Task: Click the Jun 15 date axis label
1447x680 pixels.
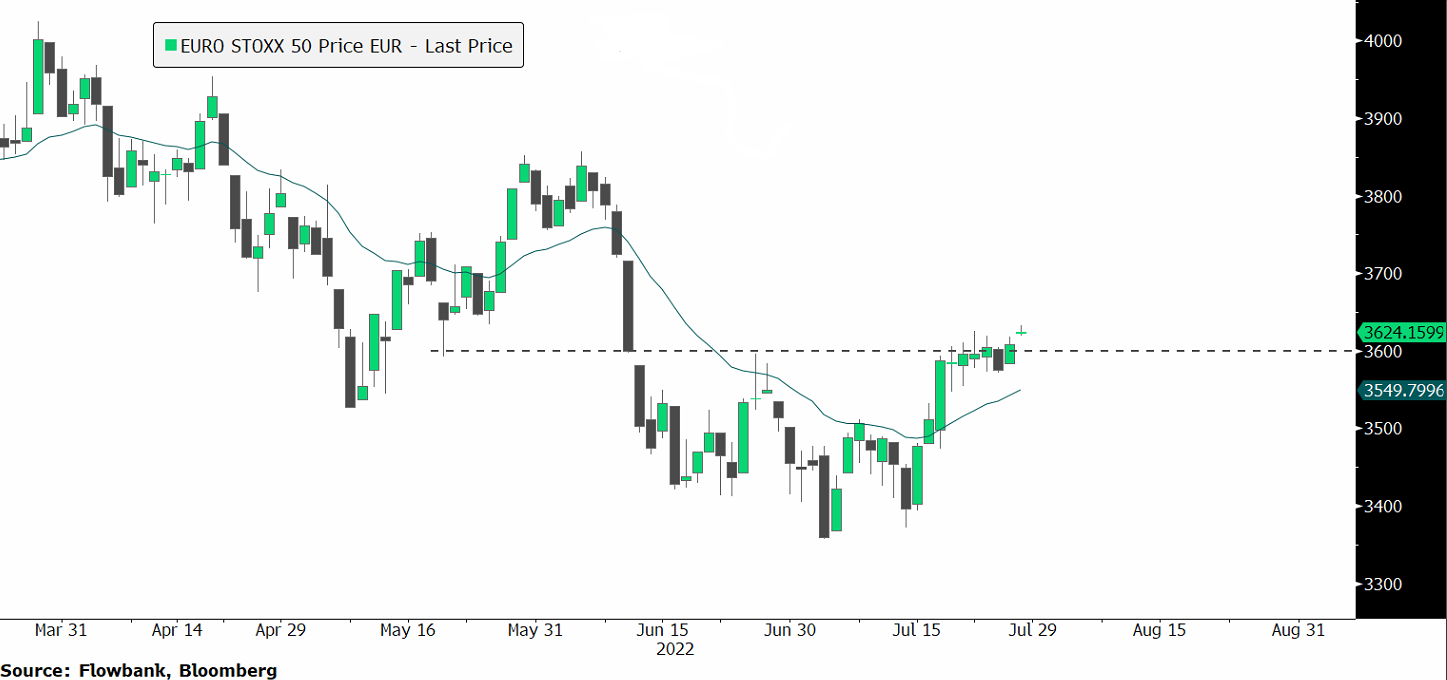Action: pos(662,630)
